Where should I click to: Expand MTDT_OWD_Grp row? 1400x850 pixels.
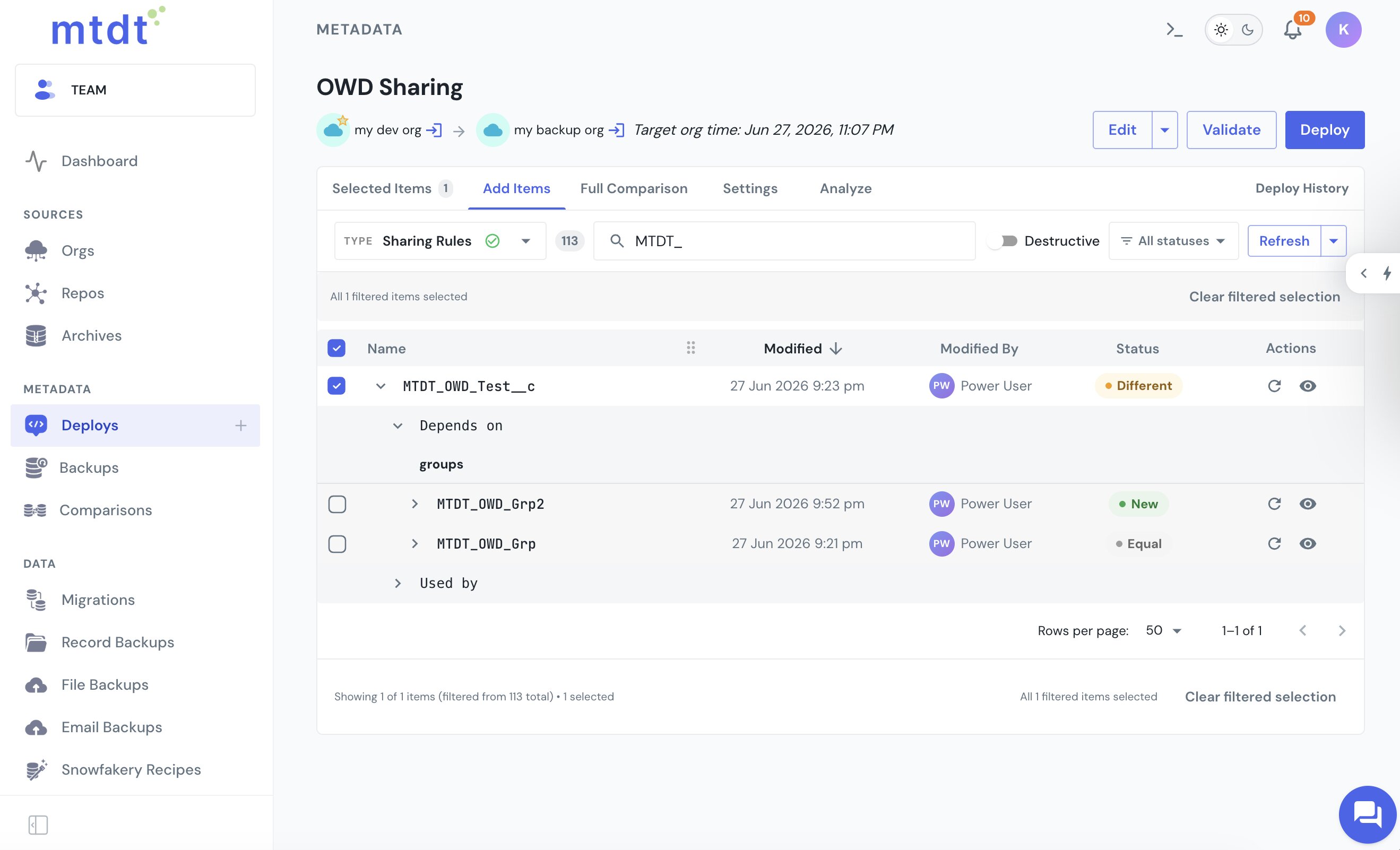[414, 544]
